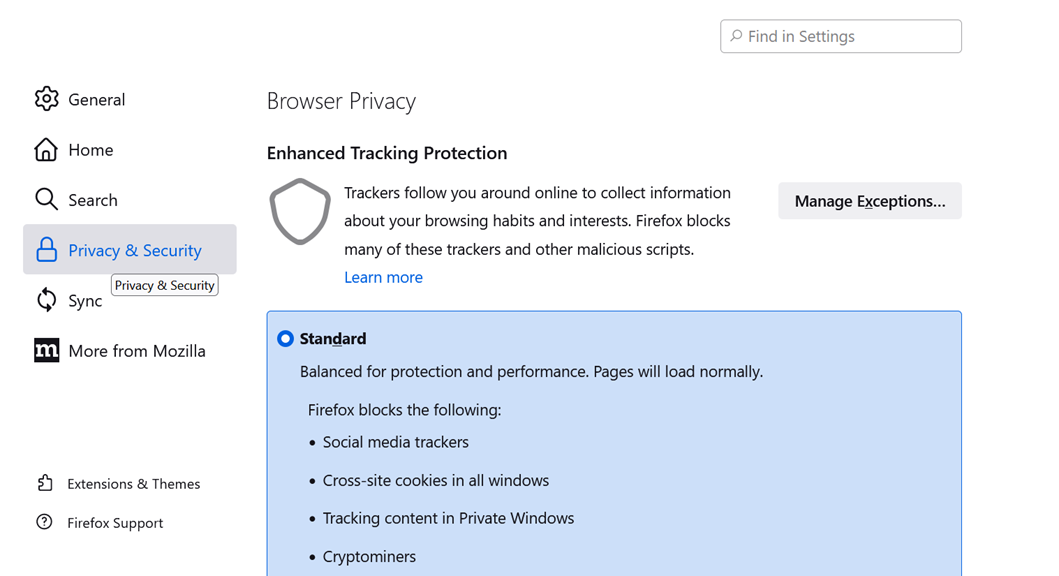Open the General settings category
Viewport: 1059px width, 576px height.
(x=97, y=99)
